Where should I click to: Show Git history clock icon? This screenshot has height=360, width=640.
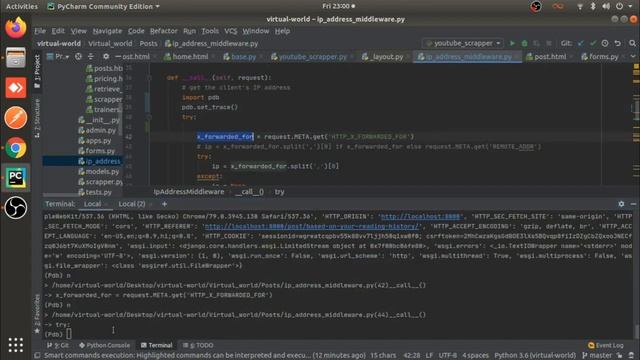(605, 43)
